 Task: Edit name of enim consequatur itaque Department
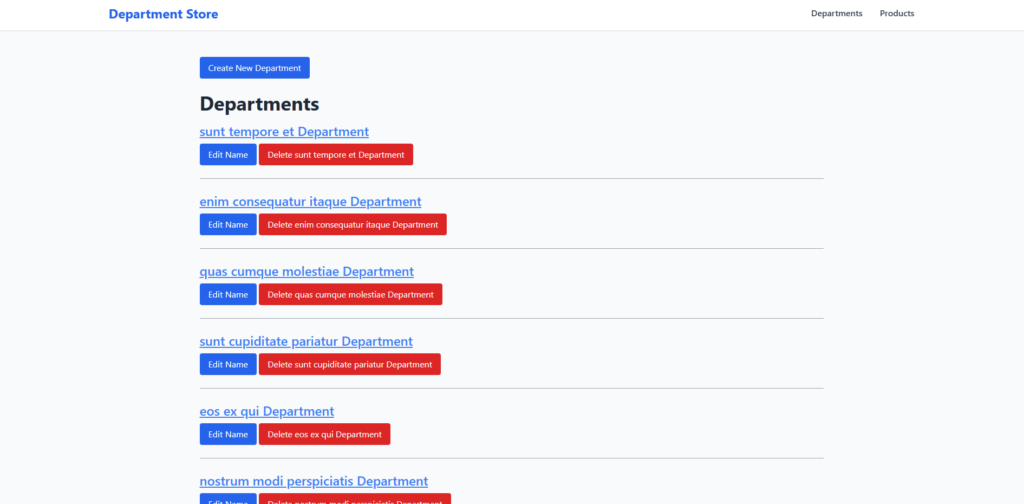[228, 225]
